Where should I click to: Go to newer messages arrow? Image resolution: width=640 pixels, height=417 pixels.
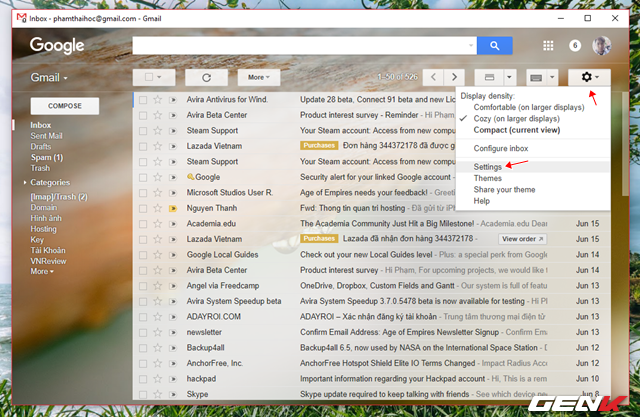click(x=433, y=77)
